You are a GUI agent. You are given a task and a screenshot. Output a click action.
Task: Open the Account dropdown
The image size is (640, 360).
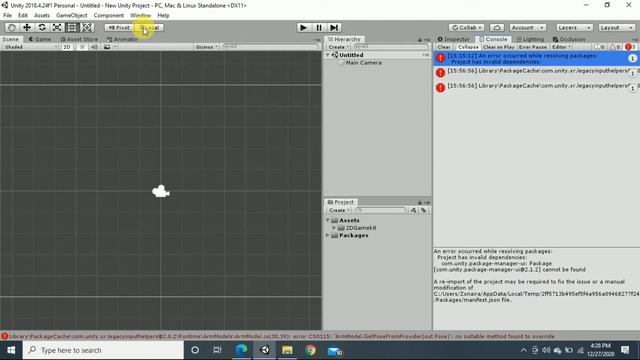point(527,27)
